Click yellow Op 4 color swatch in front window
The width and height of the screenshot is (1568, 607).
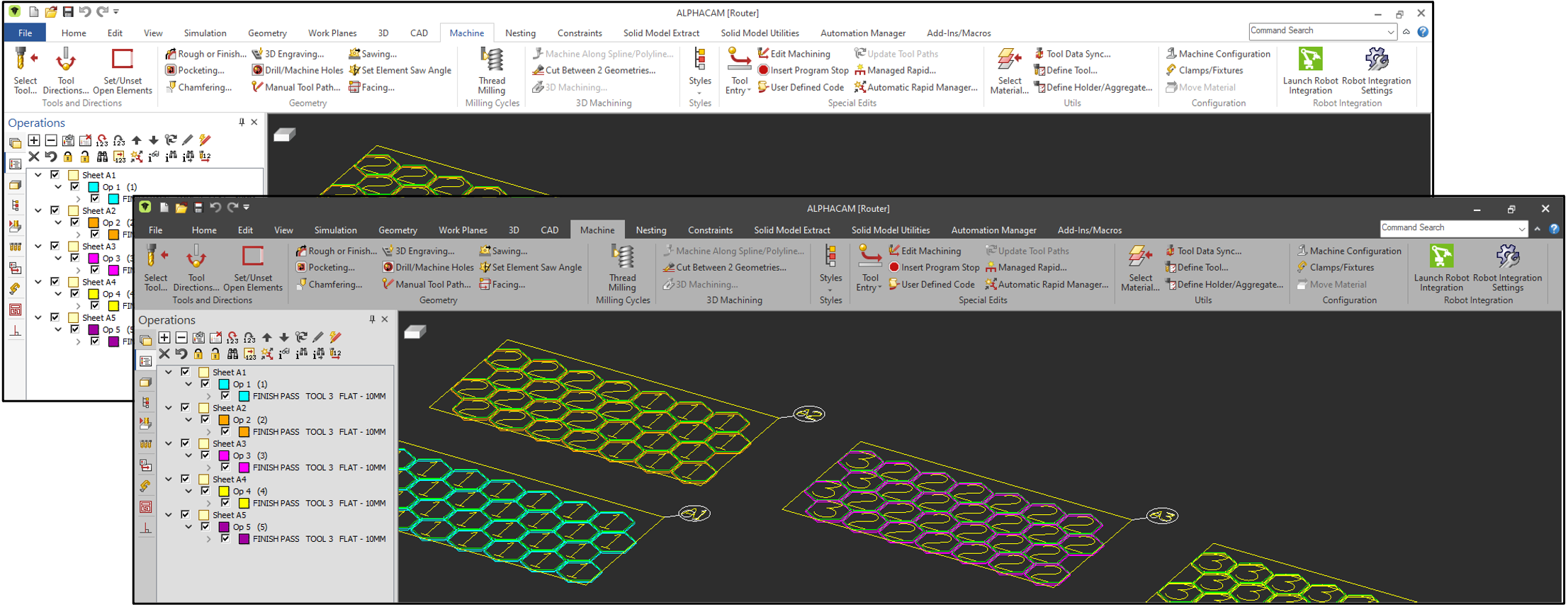(224, 491)
